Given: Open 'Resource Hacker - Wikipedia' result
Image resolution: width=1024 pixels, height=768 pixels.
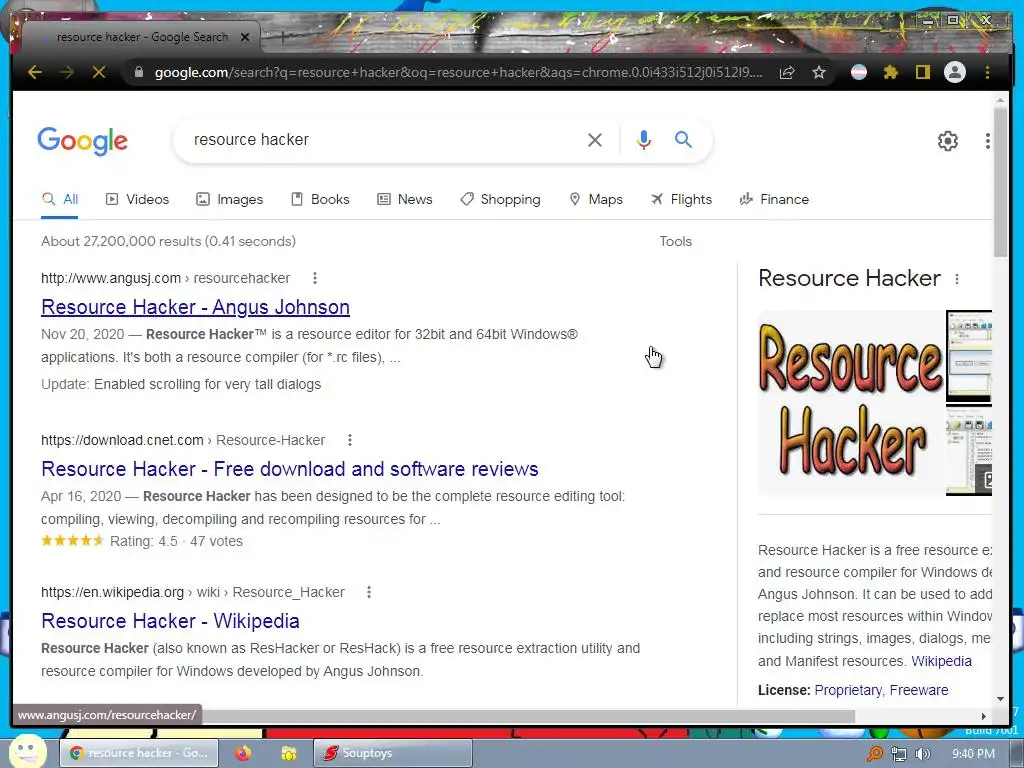Looking at the screenshot, I should click(170, 621).
